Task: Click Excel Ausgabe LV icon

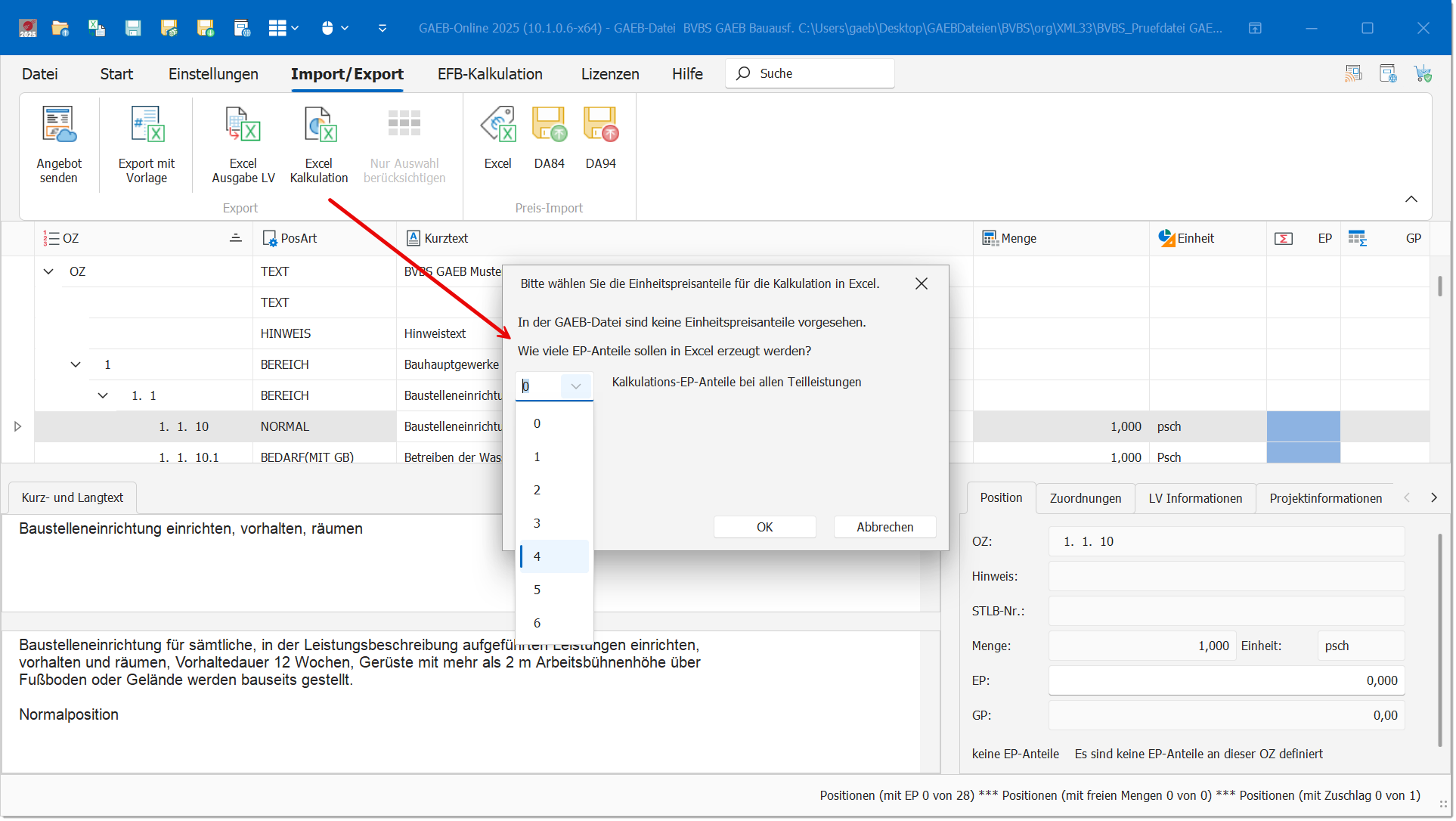Action: (x=243, y=125)
